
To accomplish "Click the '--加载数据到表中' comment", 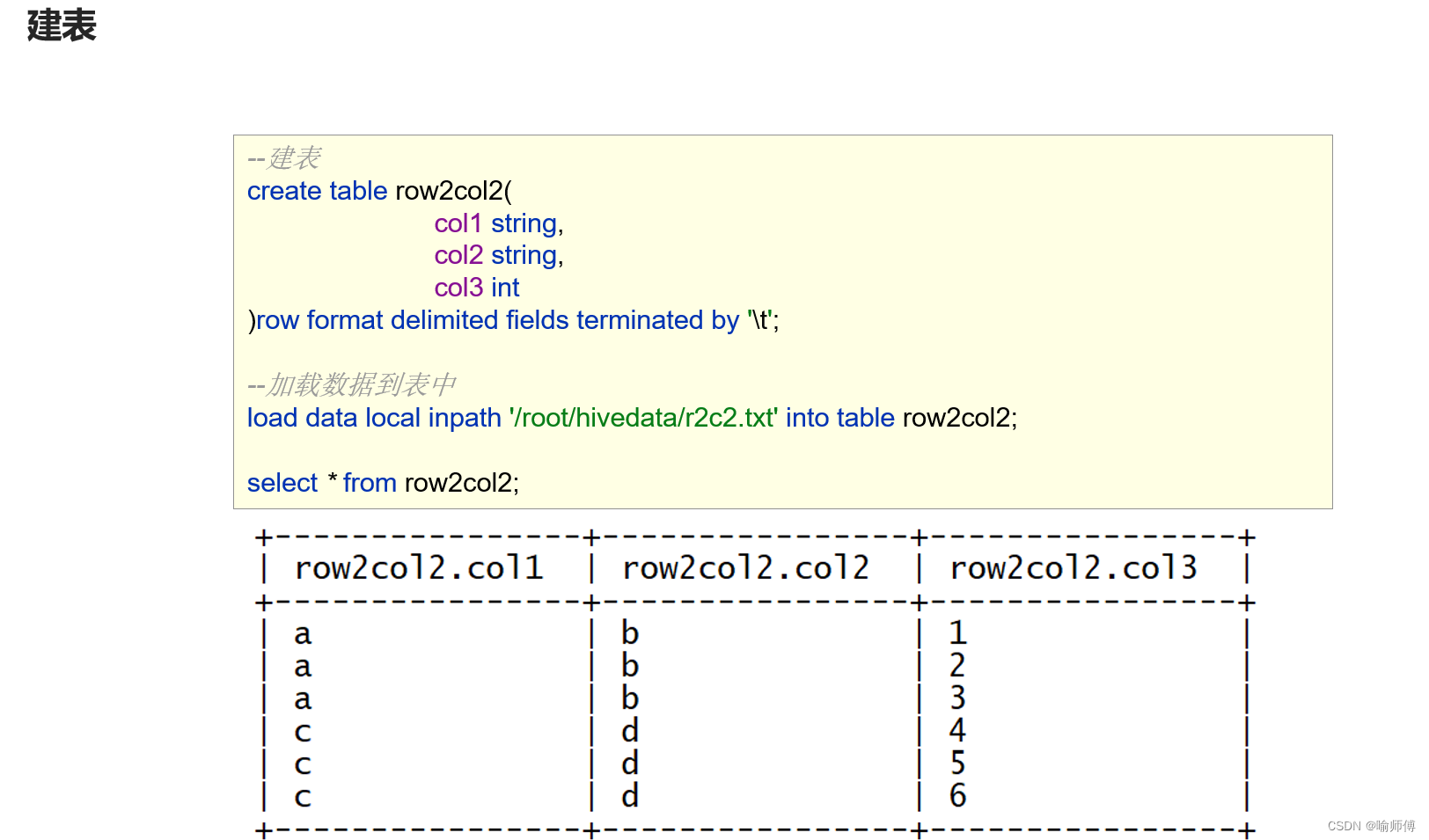I will [x=352, y=384].
